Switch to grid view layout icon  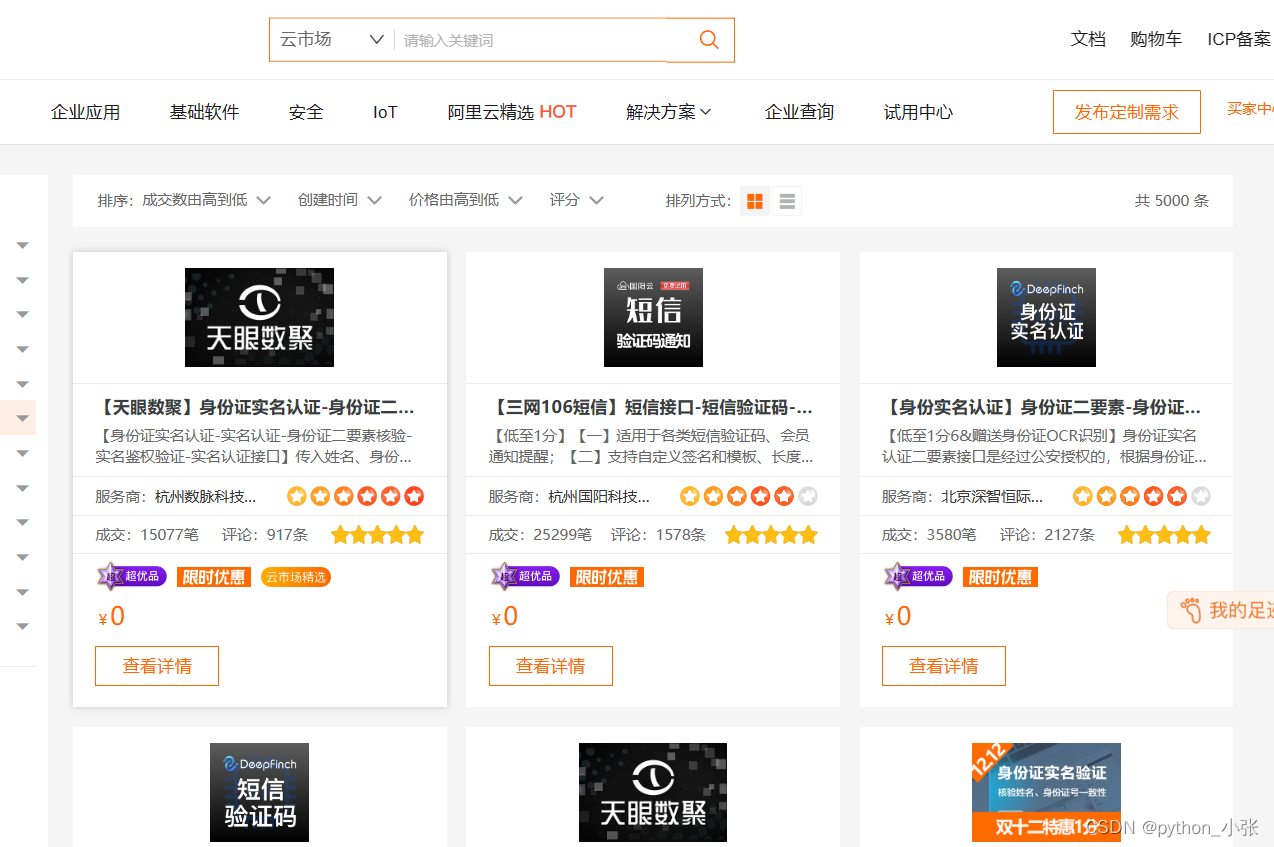click(755, 201)
